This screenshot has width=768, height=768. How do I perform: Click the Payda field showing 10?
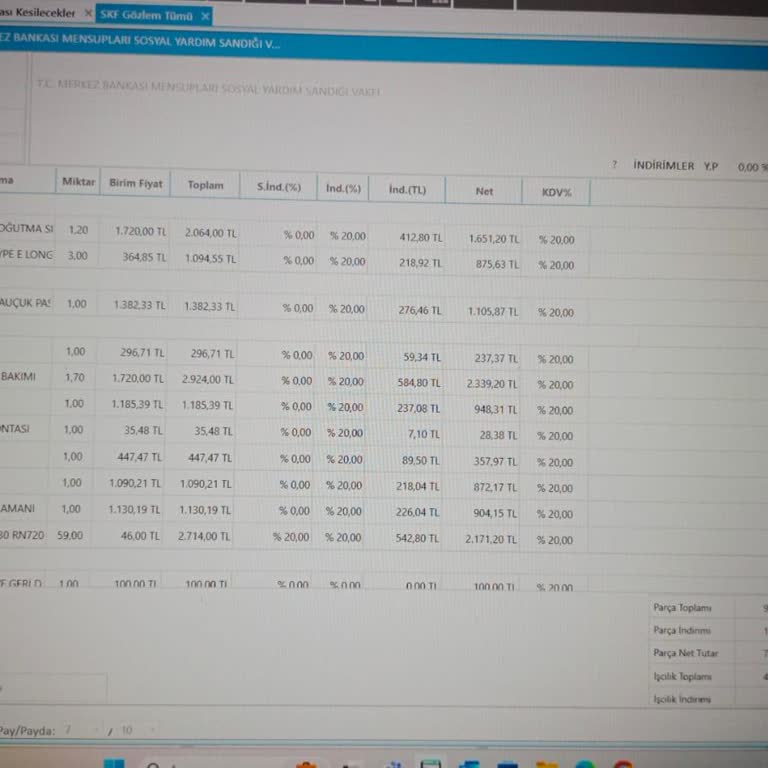pos(137,731)
